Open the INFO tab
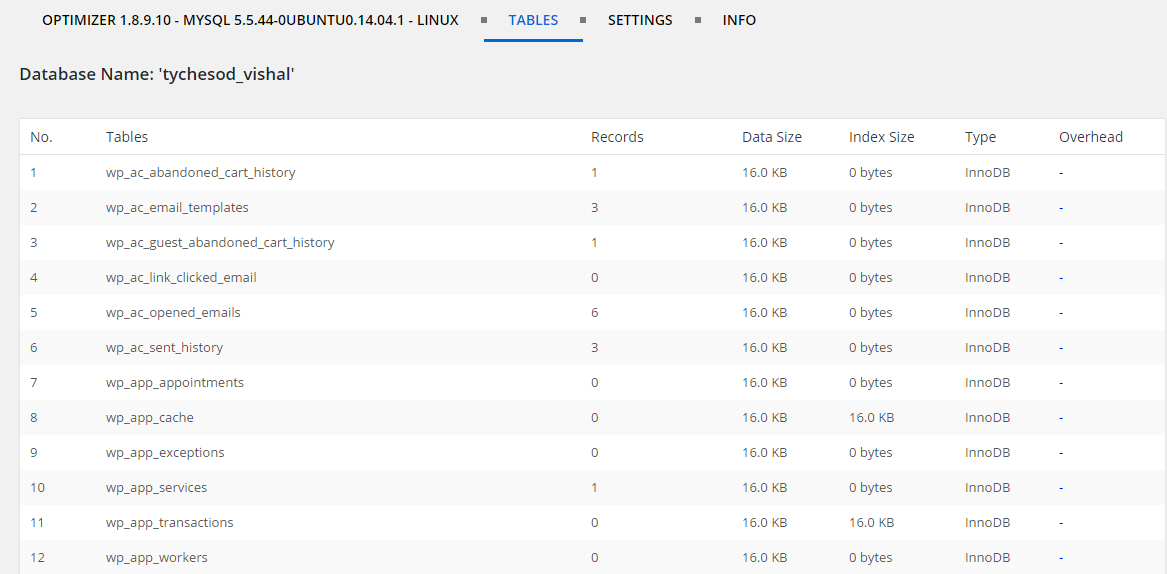 coord(739,20)
